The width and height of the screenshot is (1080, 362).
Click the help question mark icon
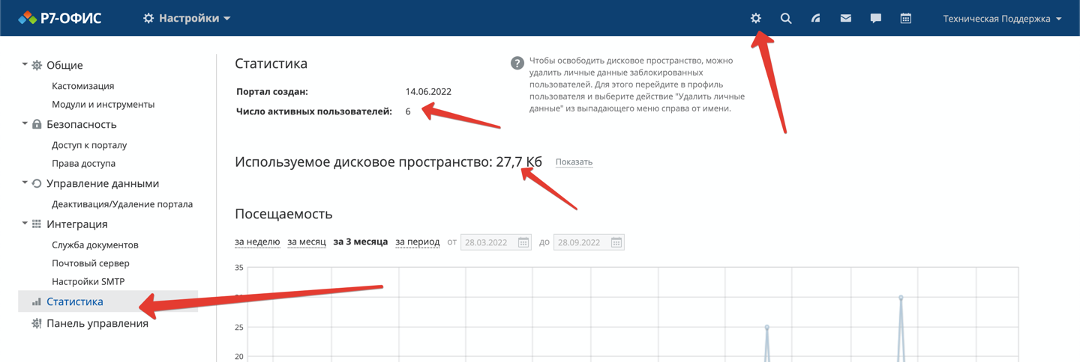point(517,63)
